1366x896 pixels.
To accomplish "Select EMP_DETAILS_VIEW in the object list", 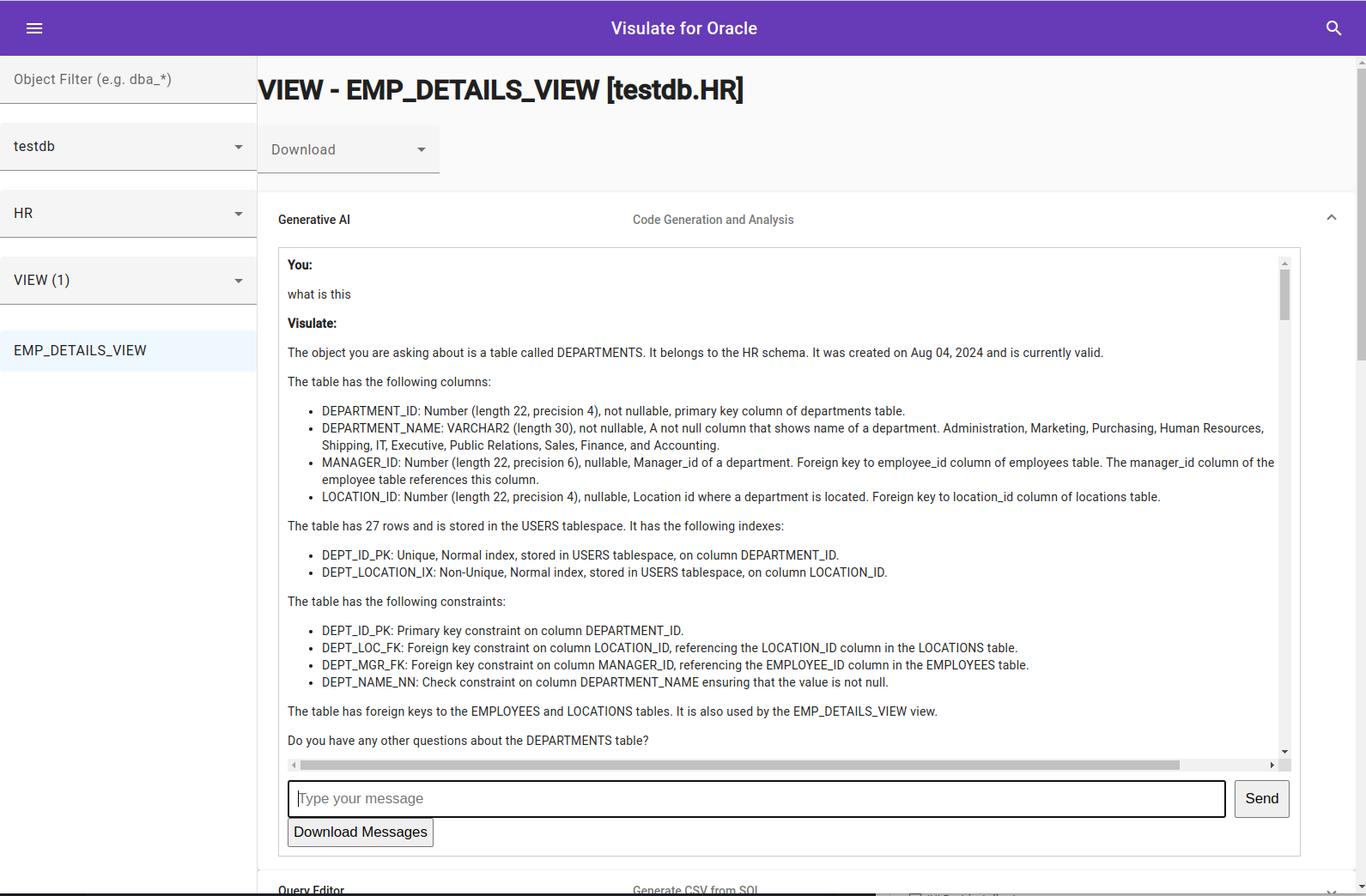I will tap(128, 351).
